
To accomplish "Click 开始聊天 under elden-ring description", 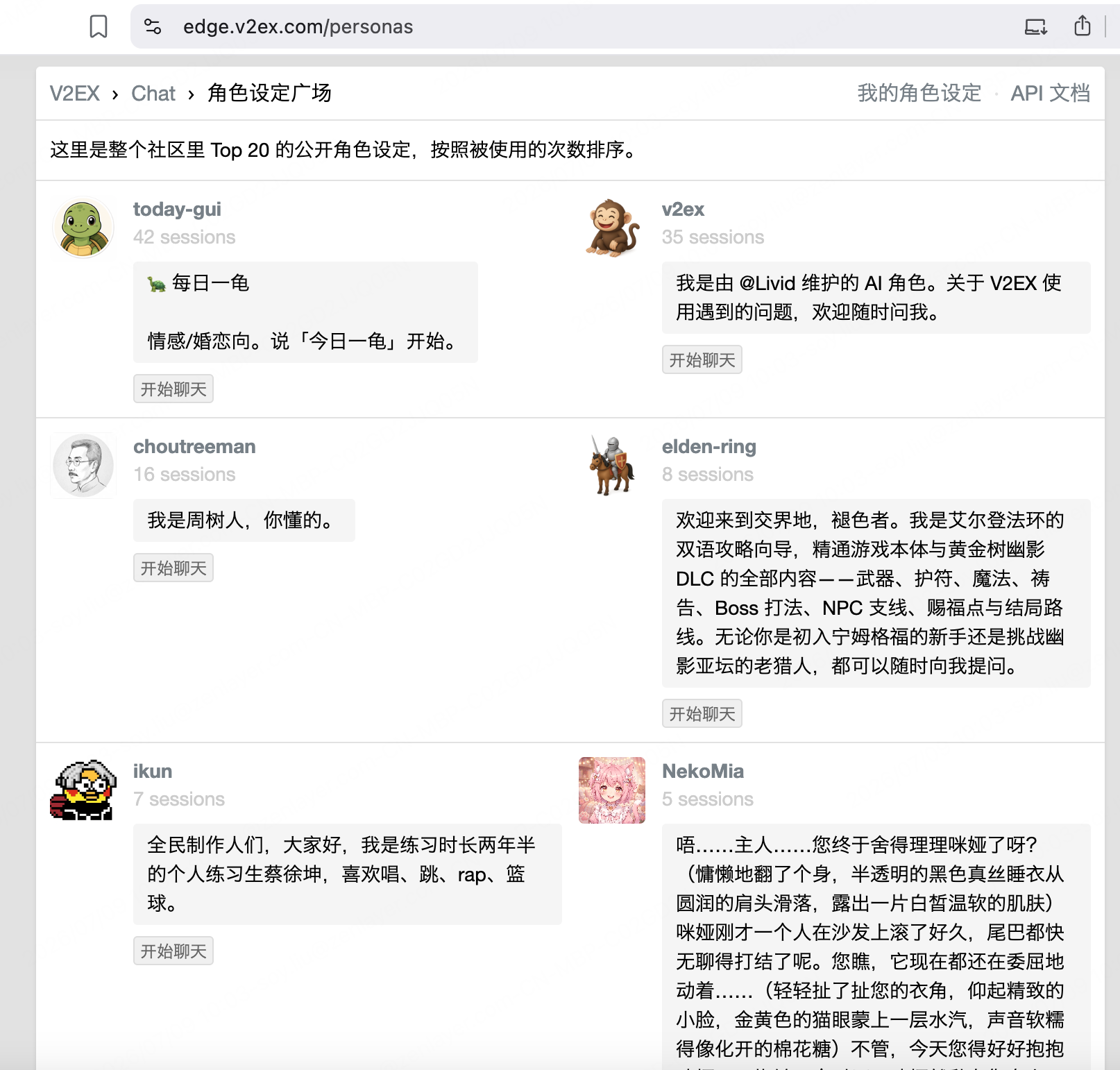I will tap(702, 713).
